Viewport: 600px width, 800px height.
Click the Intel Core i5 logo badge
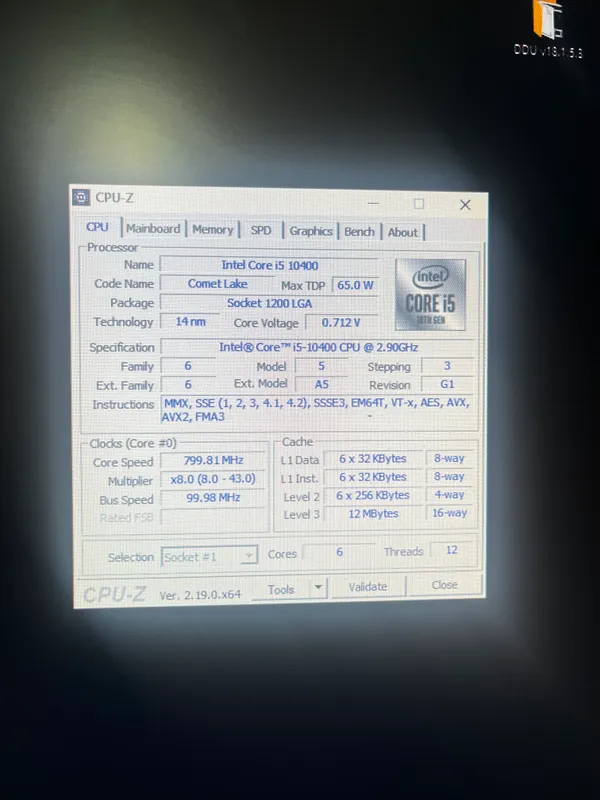click(430, 294)
